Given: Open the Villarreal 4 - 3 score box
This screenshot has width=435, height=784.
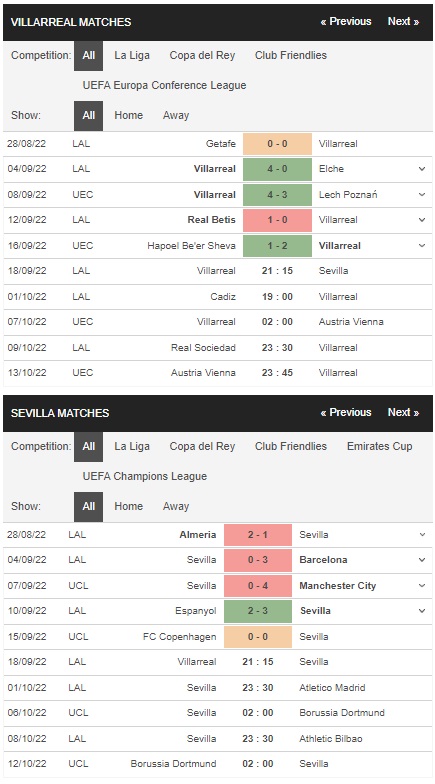Looking at the screenshot, I should coord(278,194).
